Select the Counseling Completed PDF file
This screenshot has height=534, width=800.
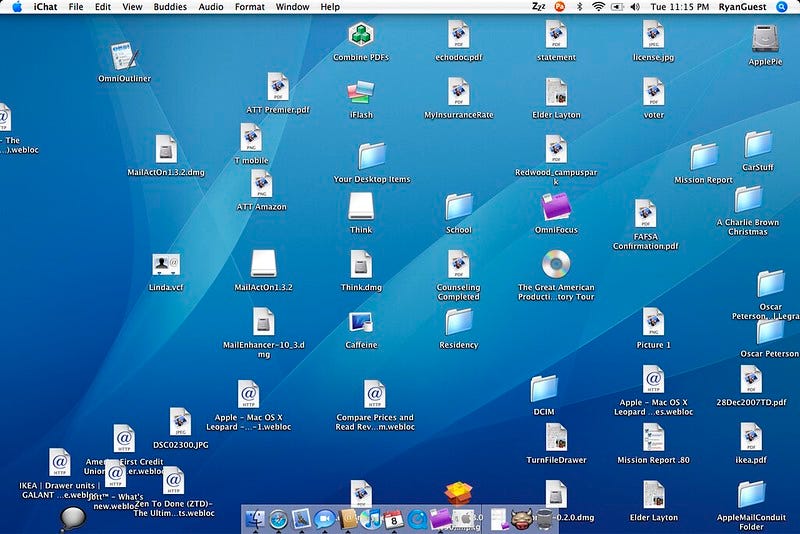tap(459, 264)
